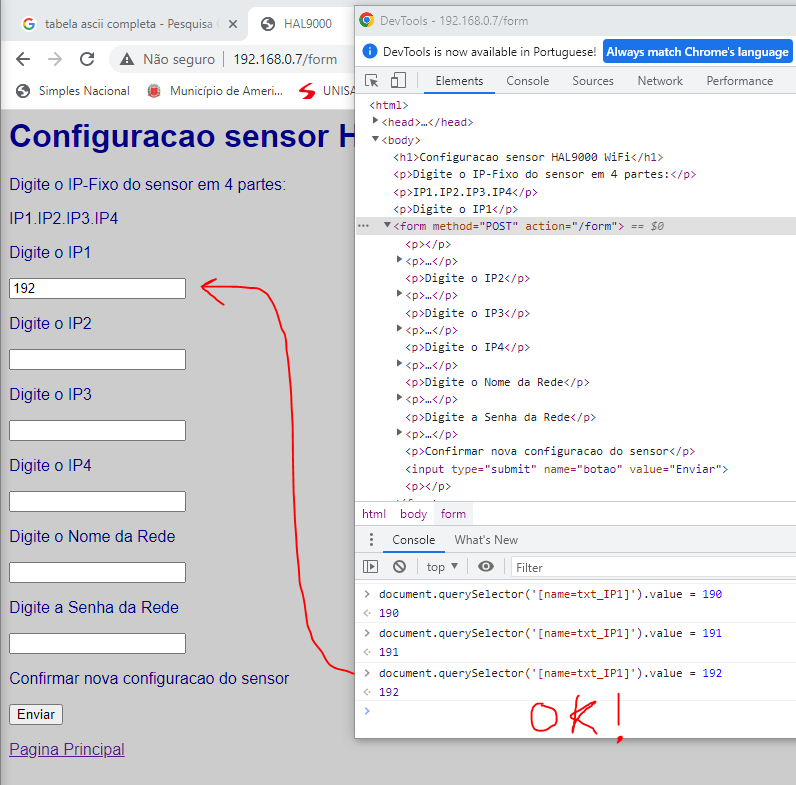796x785 pixels.
Task: Click the browser forward arrow
Action: 55,59
